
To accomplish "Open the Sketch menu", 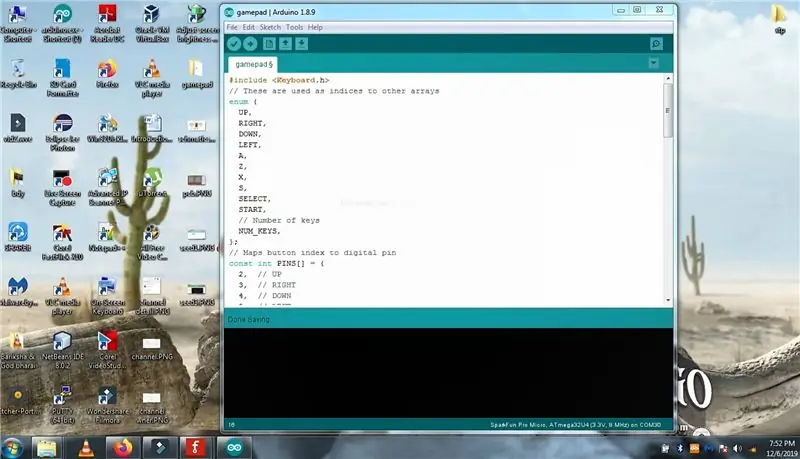I will 270,27.
